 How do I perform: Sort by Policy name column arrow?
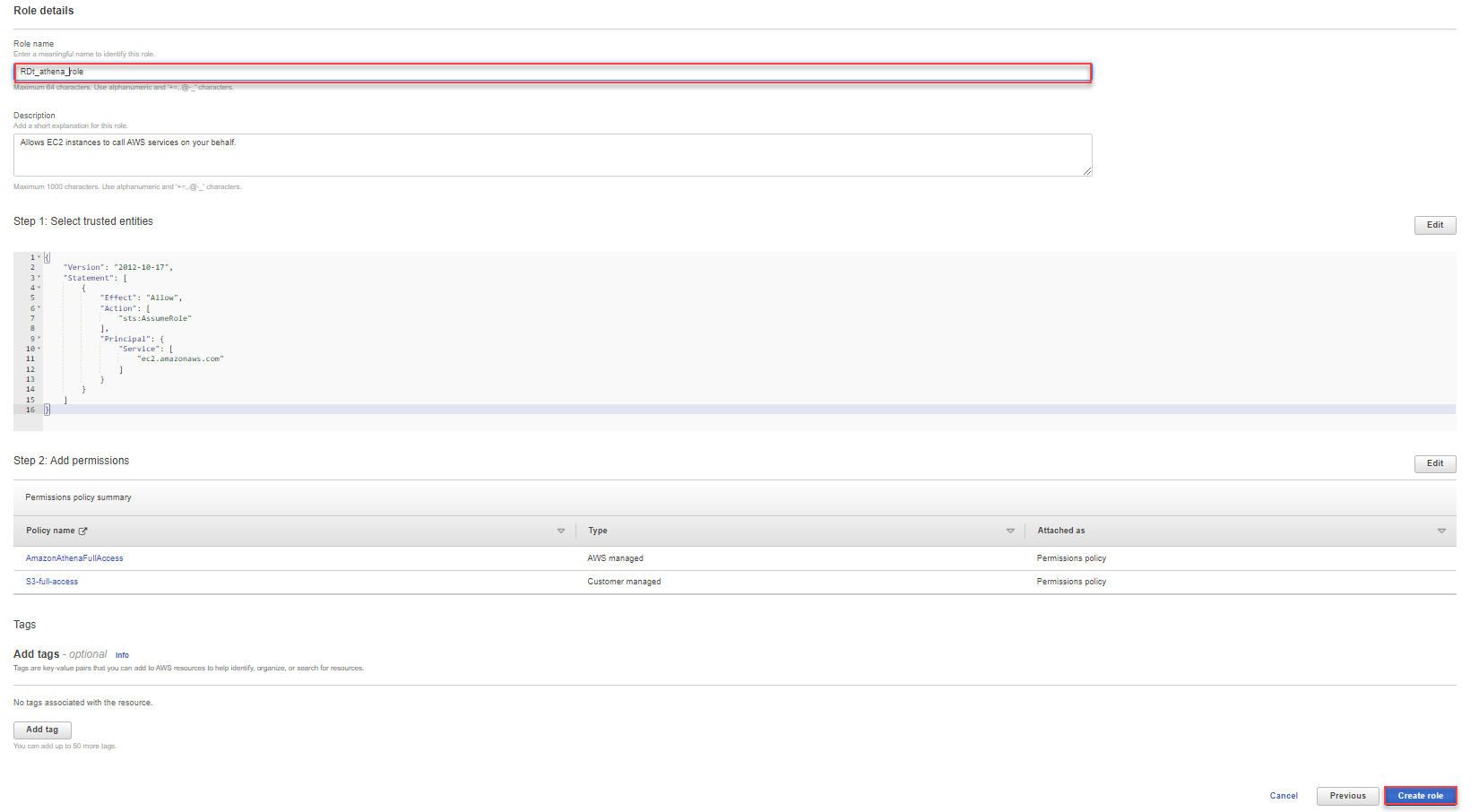point(561,531)
